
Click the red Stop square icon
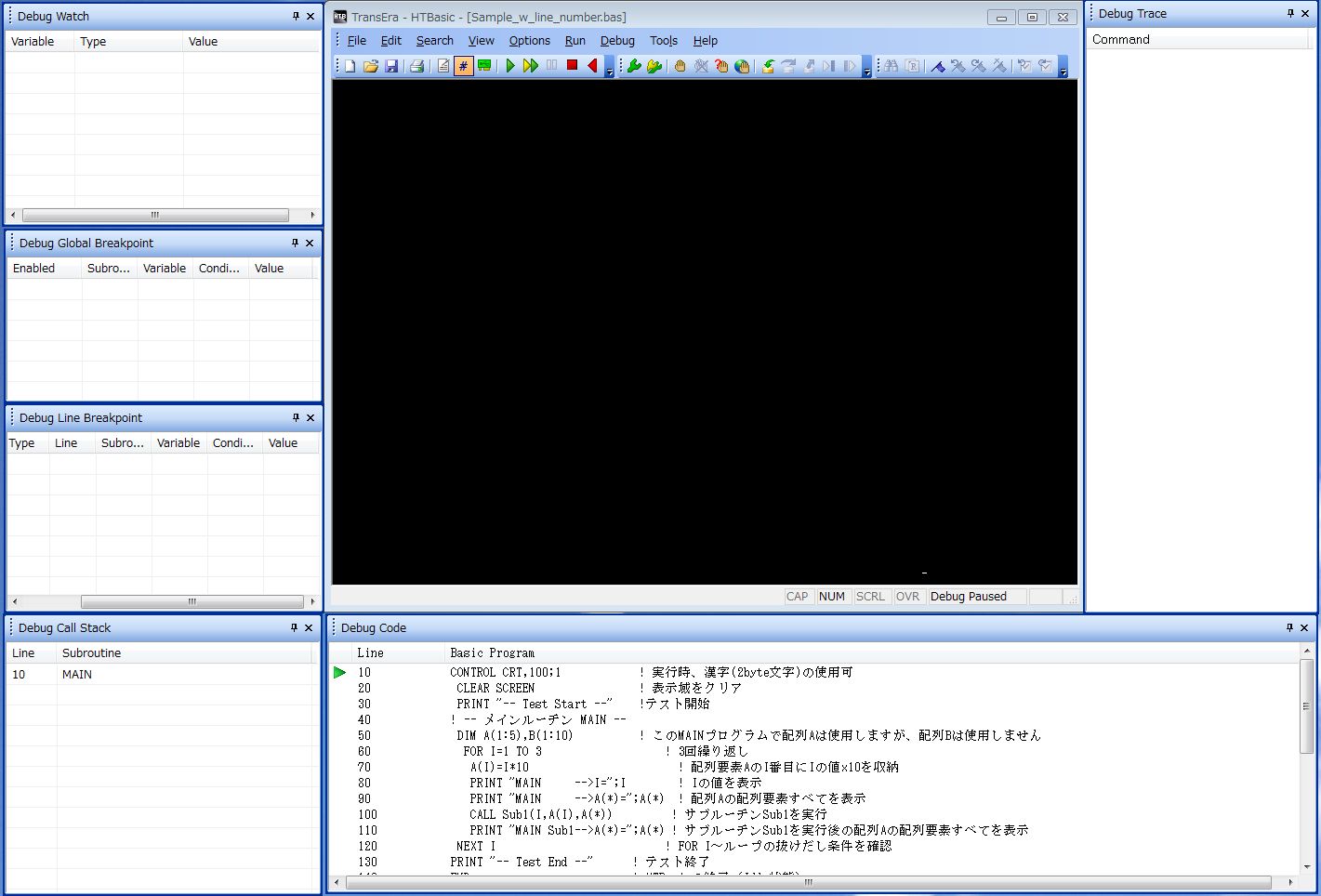point(572,65)
